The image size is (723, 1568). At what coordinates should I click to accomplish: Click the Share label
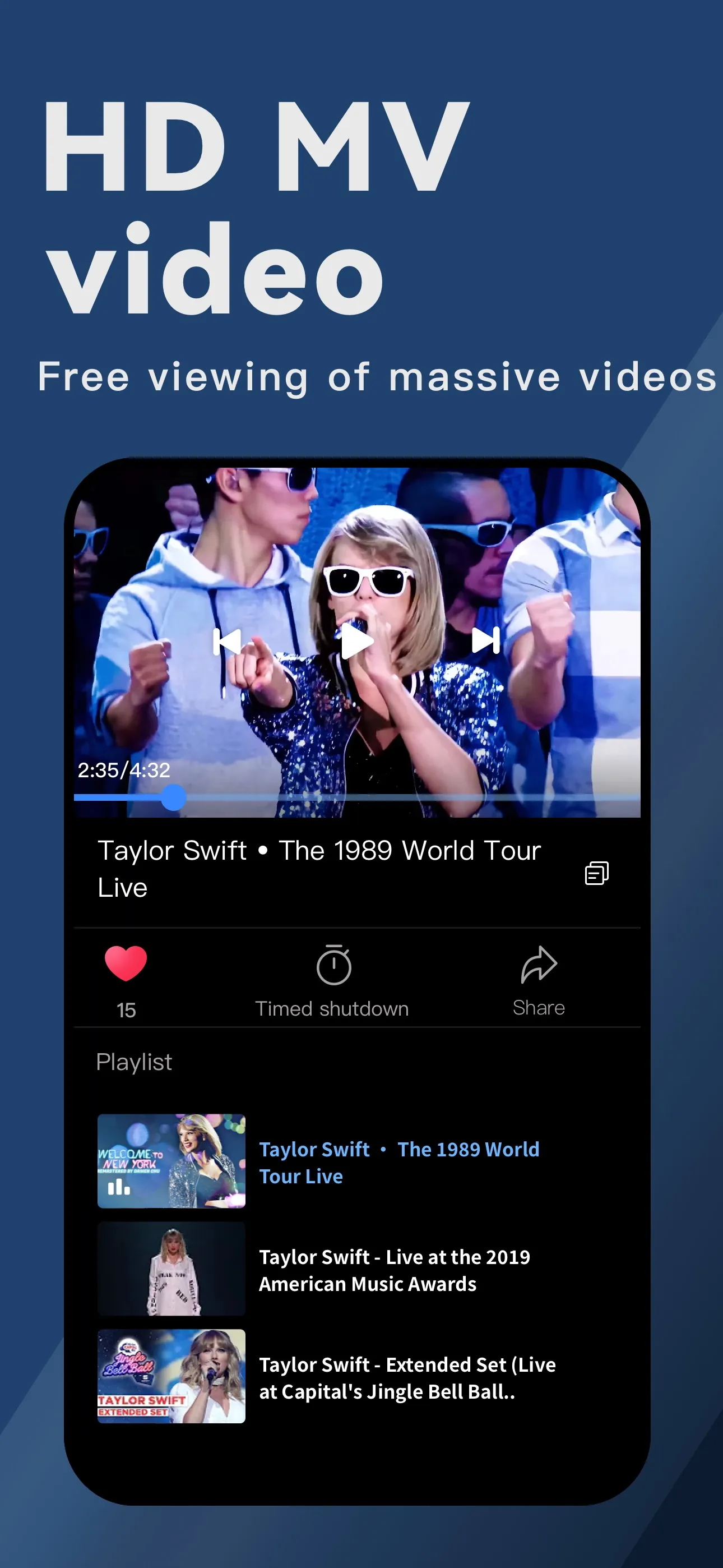pyautogui.click(x=539, y=1007)
